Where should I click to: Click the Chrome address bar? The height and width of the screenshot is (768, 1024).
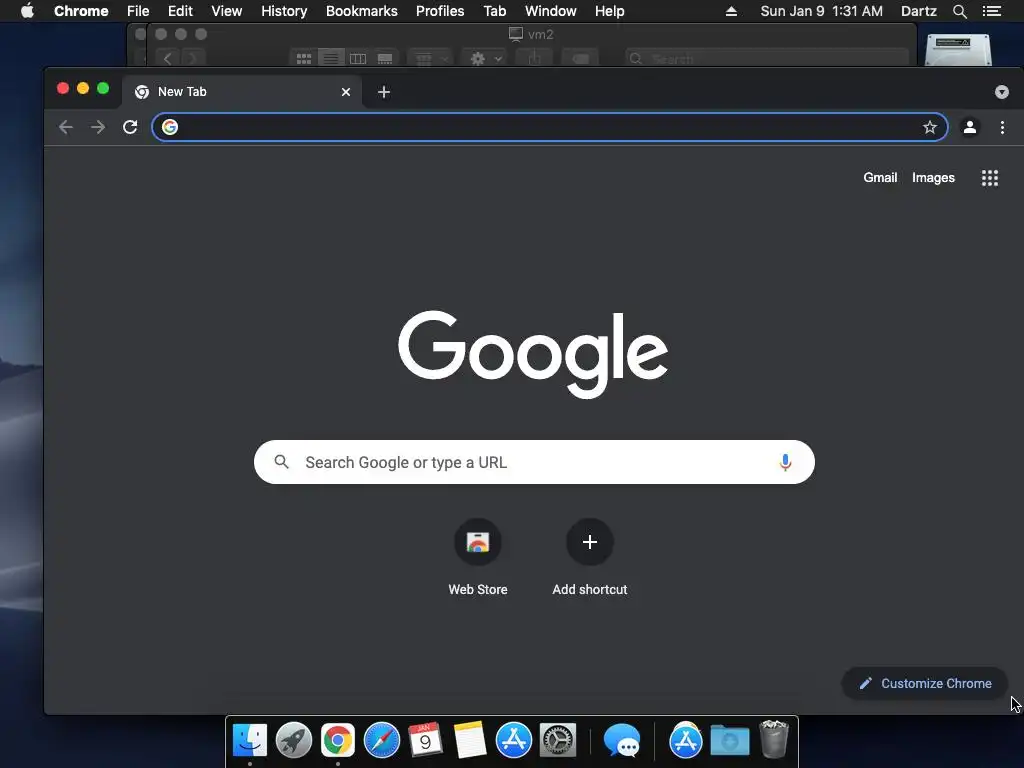tap(549, 127)
